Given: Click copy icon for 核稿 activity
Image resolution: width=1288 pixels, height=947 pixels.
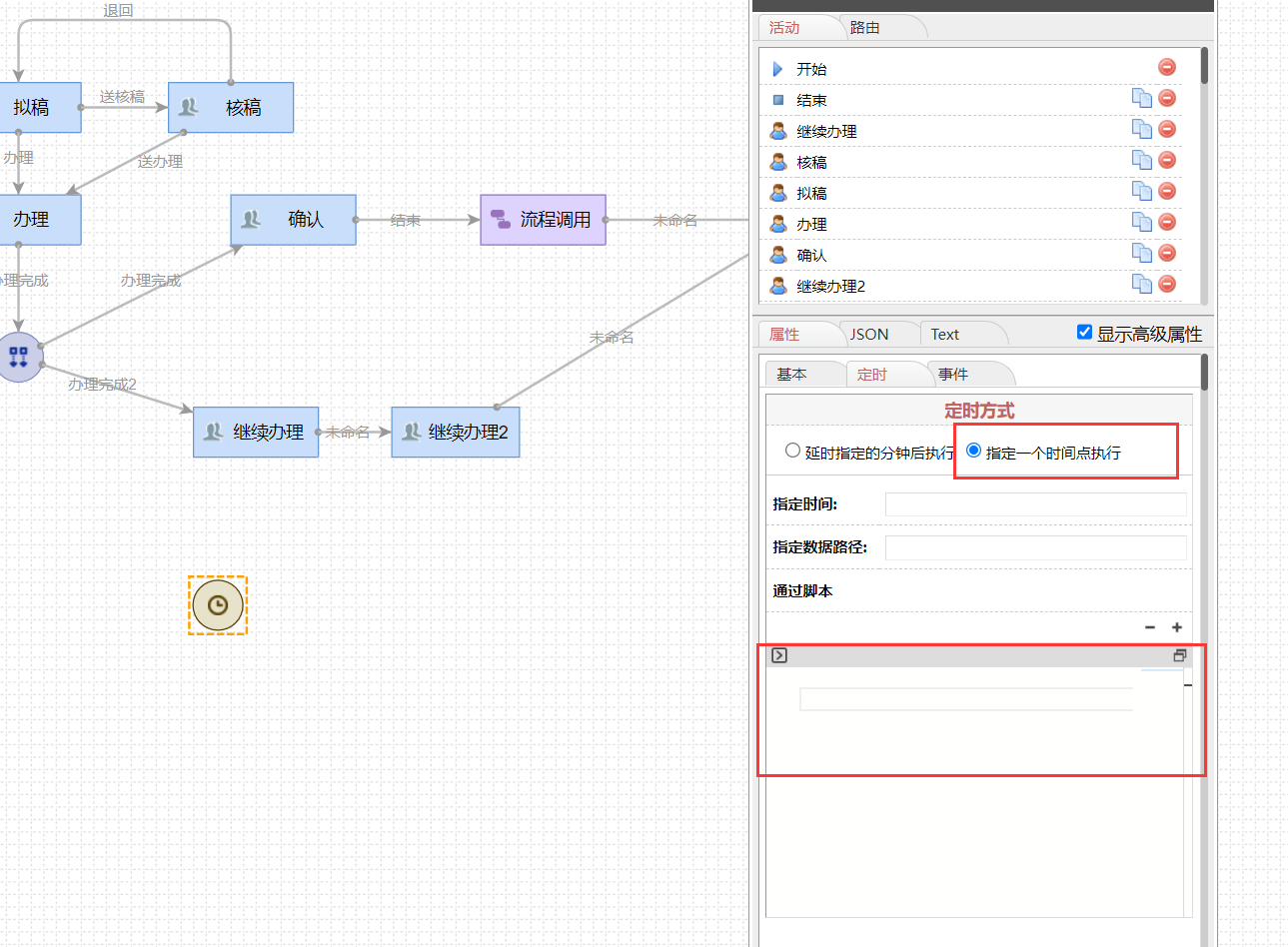Looking at the screenshot, I should click(x=1141, y=160).
